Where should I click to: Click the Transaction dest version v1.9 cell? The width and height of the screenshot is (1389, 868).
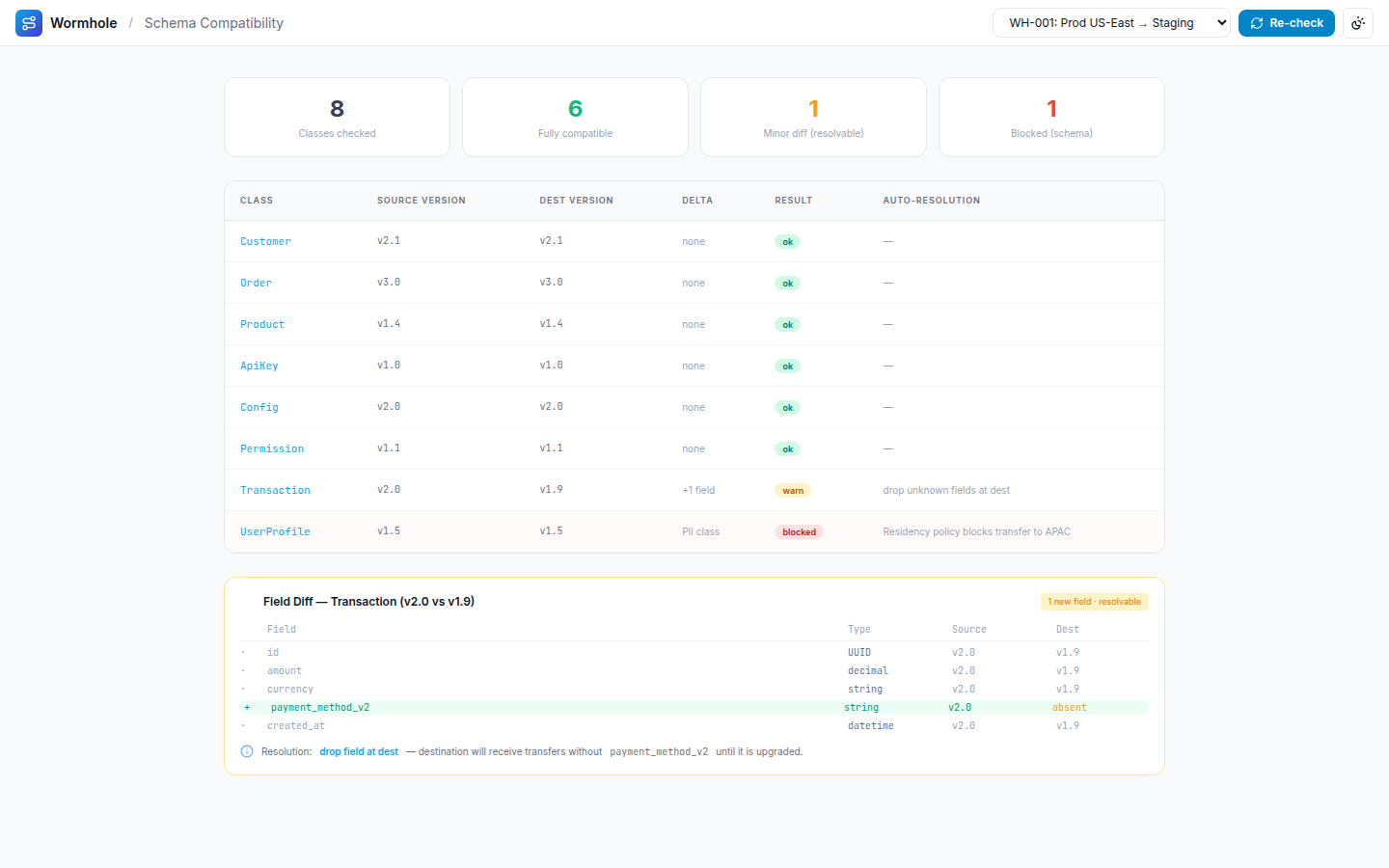[x=551, y=490]
